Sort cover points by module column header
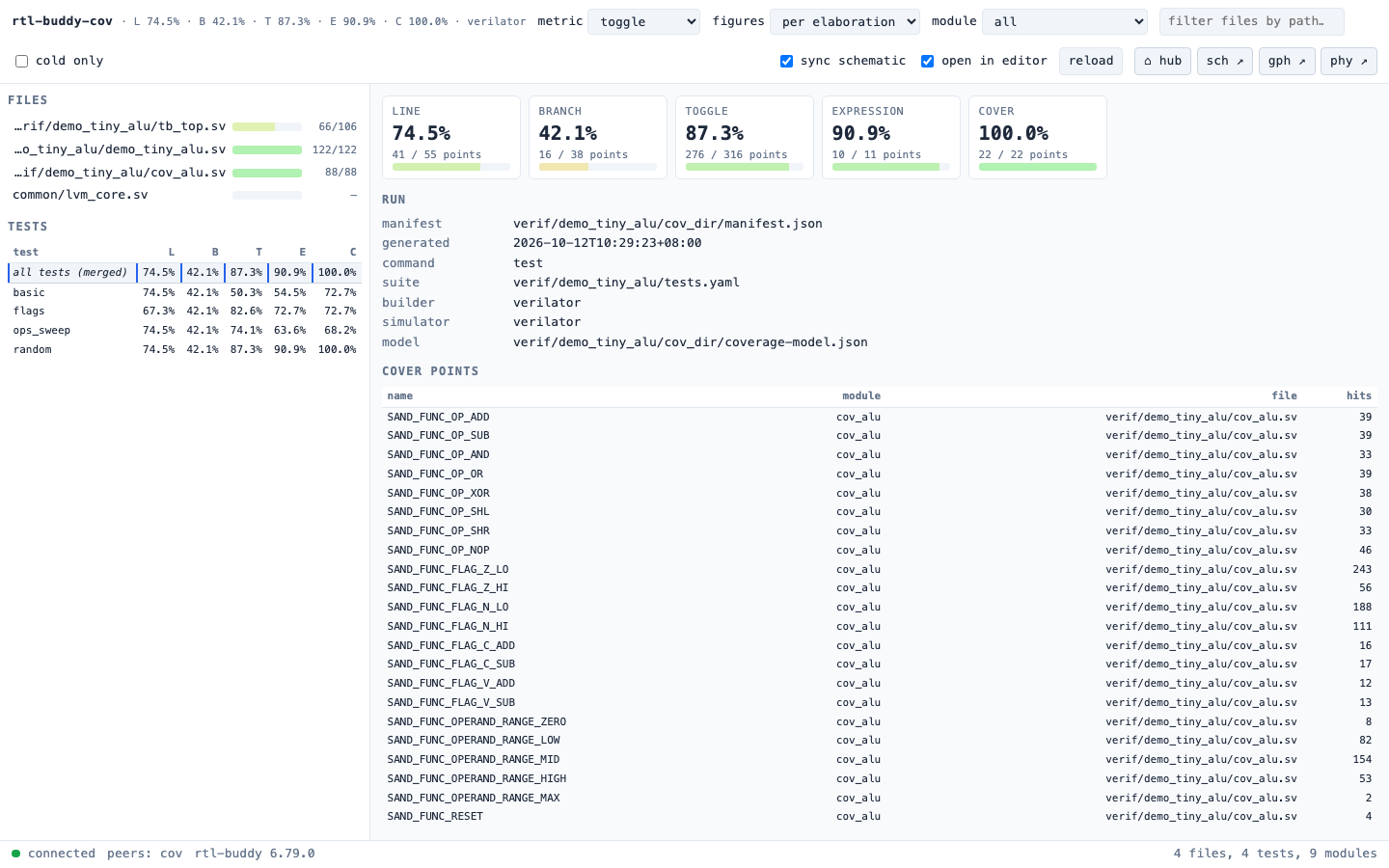This screenshot has width=1389, height=868. [861, 396]
